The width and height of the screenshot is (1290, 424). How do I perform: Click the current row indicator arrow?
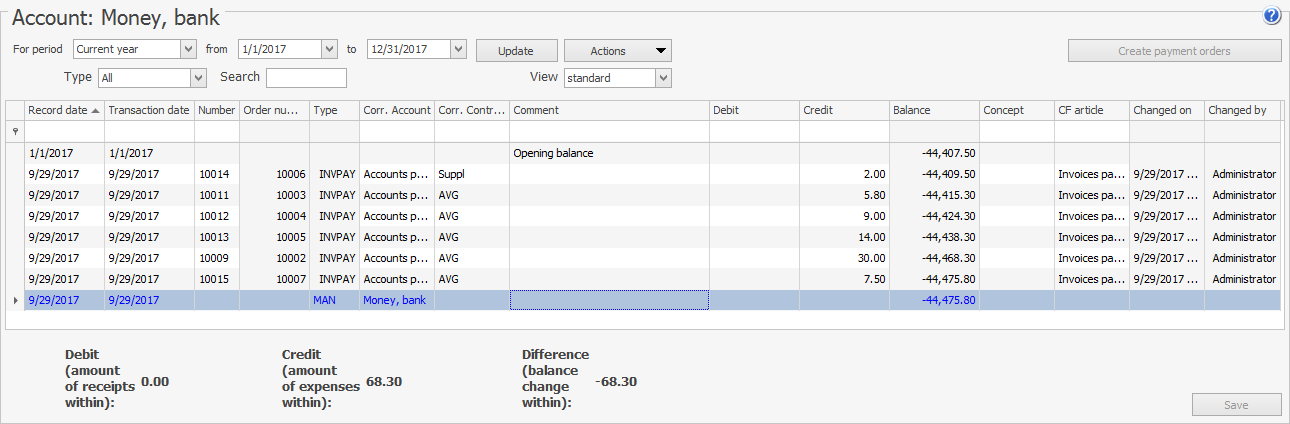(x=14, y=300)
